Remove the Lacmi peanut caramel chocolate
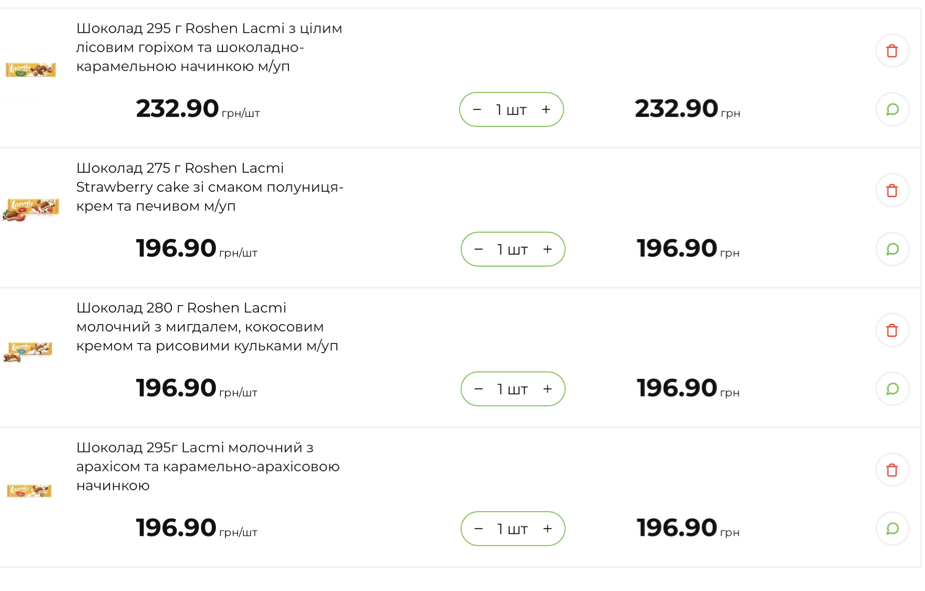 point(892,470)
